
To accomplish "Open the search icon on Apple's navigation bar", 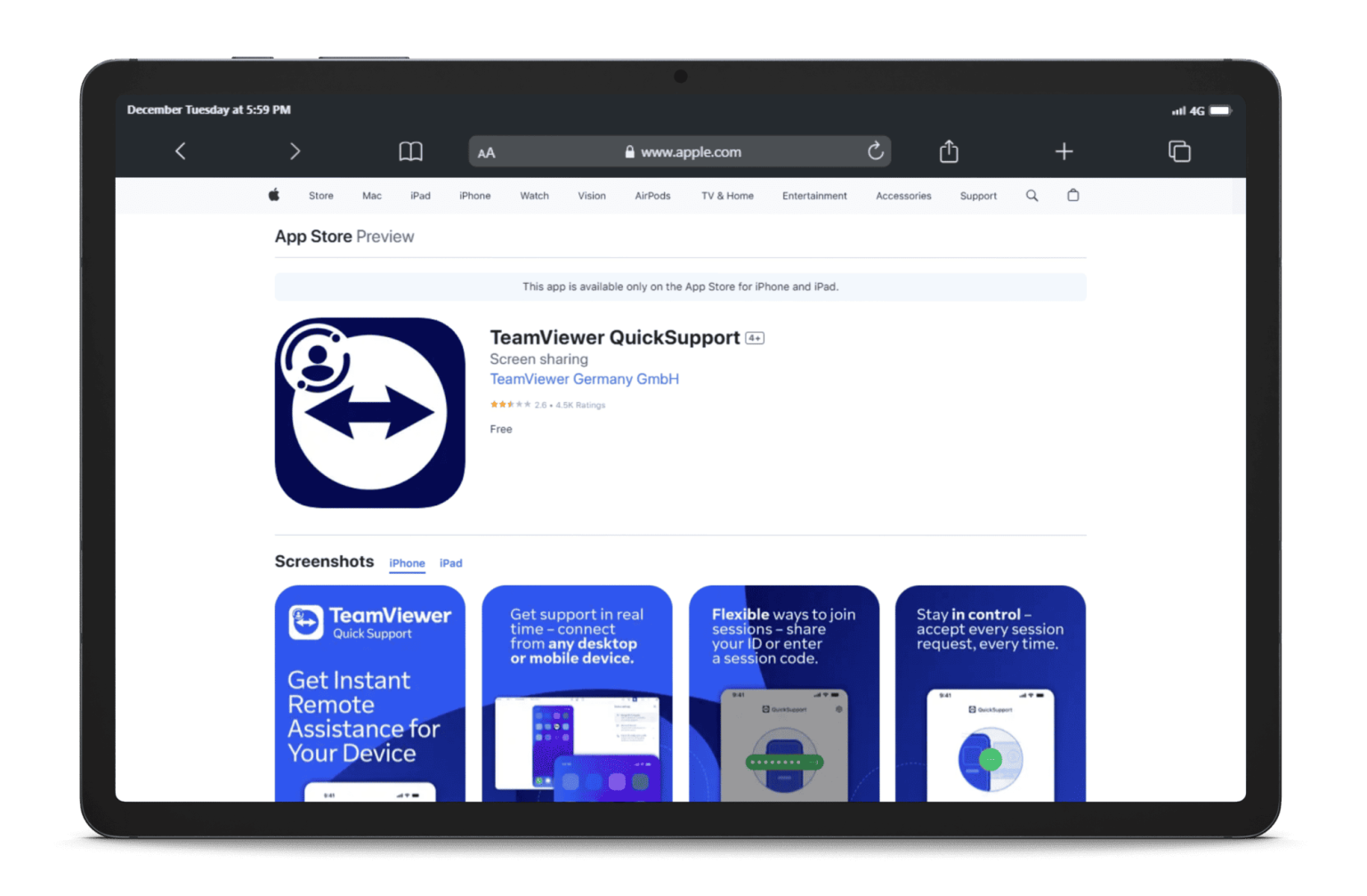I will (x=1031, y=195).
